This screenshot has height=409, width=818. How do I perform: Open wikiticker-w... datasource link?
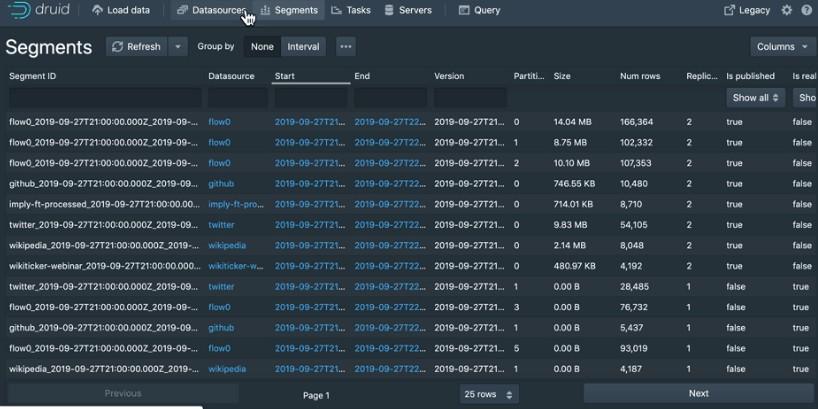coord(236,266)
